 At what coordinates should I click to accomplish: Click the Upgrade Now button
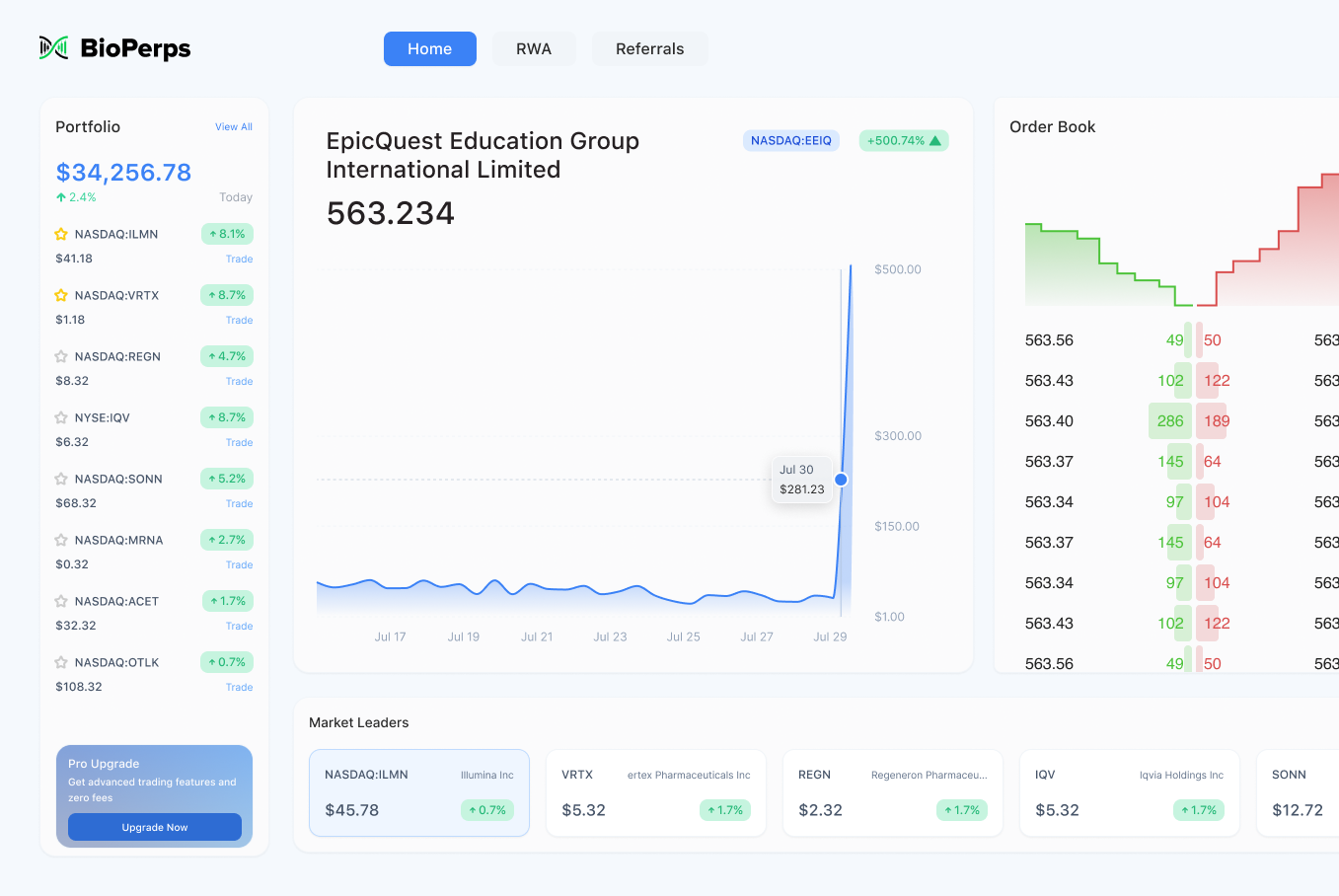coord(155,827)
